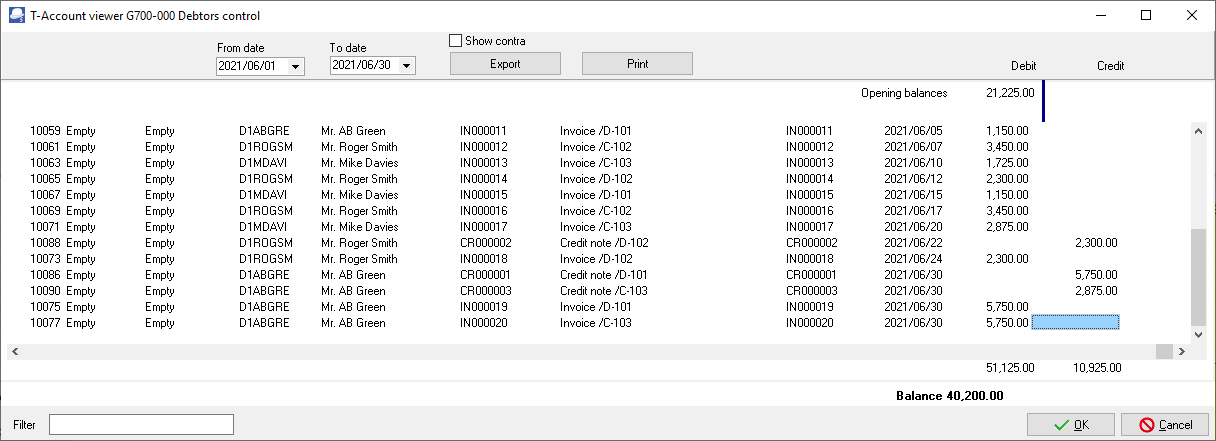
Task: Click the debit total 51,125.00
Action: [1010, 368]
